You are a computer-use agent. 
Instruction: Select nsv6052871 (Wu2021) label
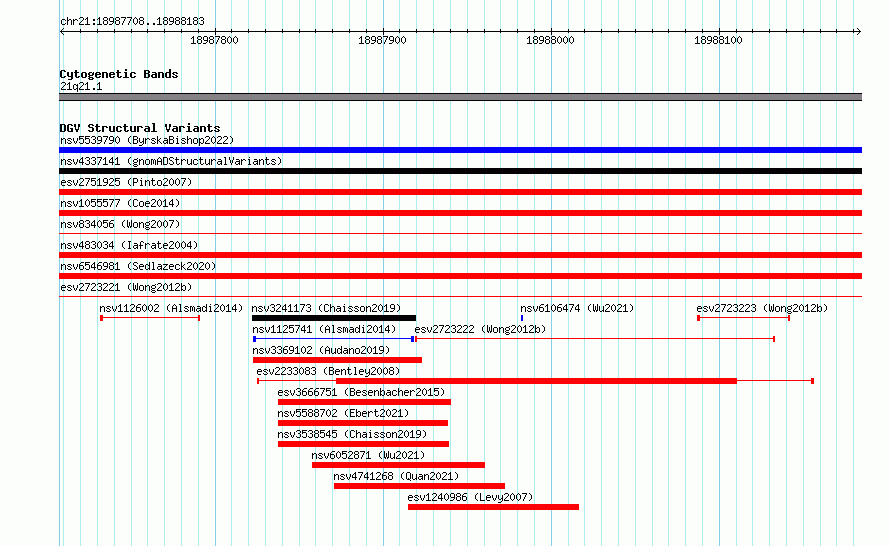tap(368, 455)
